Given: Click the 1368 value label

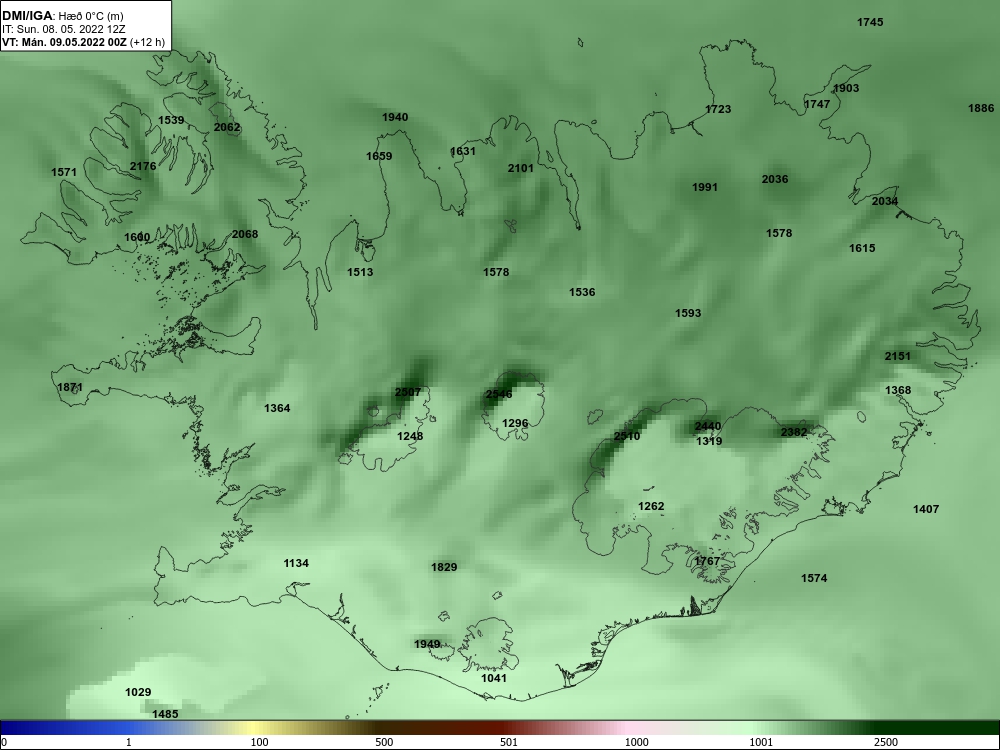Looking at the screenshot, I should [898, 390].
